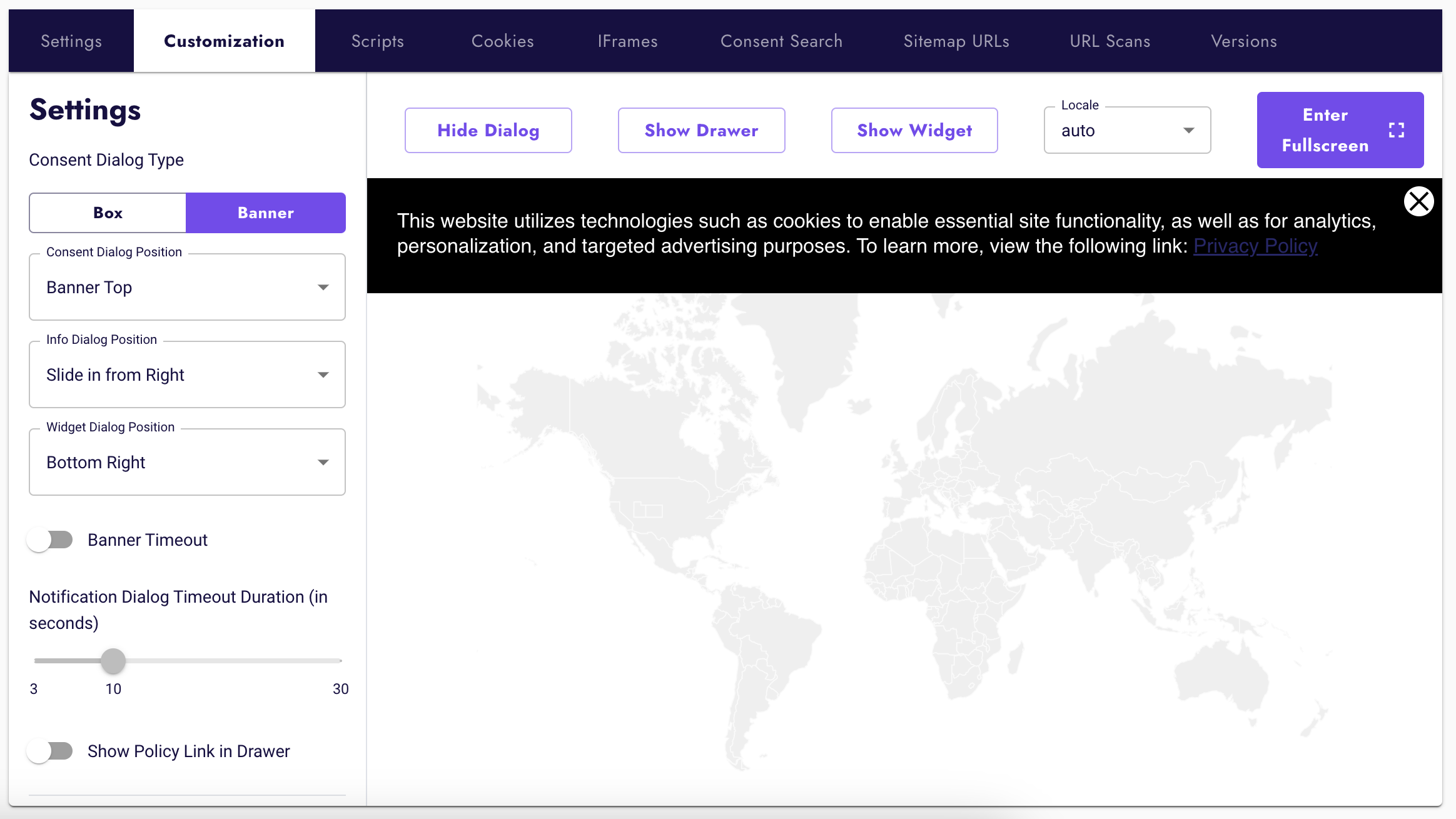Image resolution: width=1456 pixels, height=819 pixels.
Task: Open the Privacy Policy link
Action: [1255, 246]
